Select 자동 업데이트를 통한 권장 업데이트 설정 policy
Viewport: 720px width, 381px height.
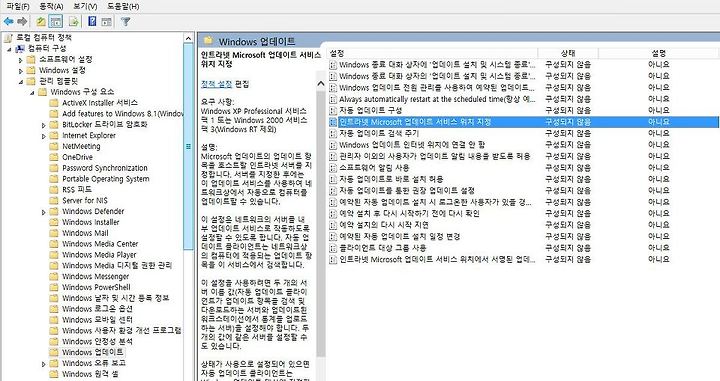(407, 190)
